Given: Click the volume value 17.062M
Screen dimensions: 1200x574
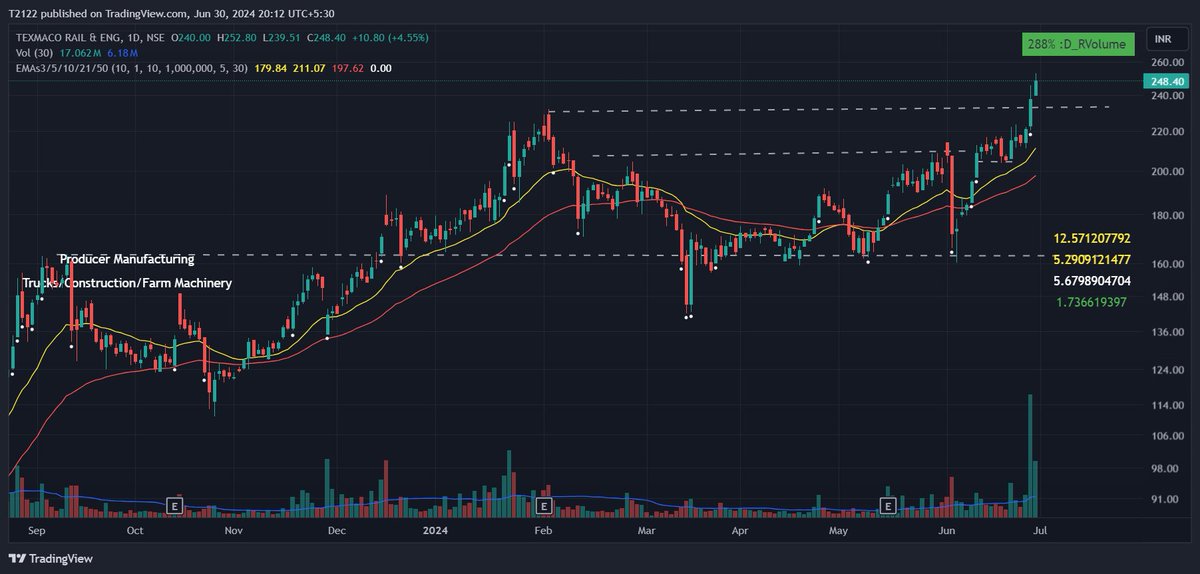Looking at the screenshot, I should [x=80, y=53].
